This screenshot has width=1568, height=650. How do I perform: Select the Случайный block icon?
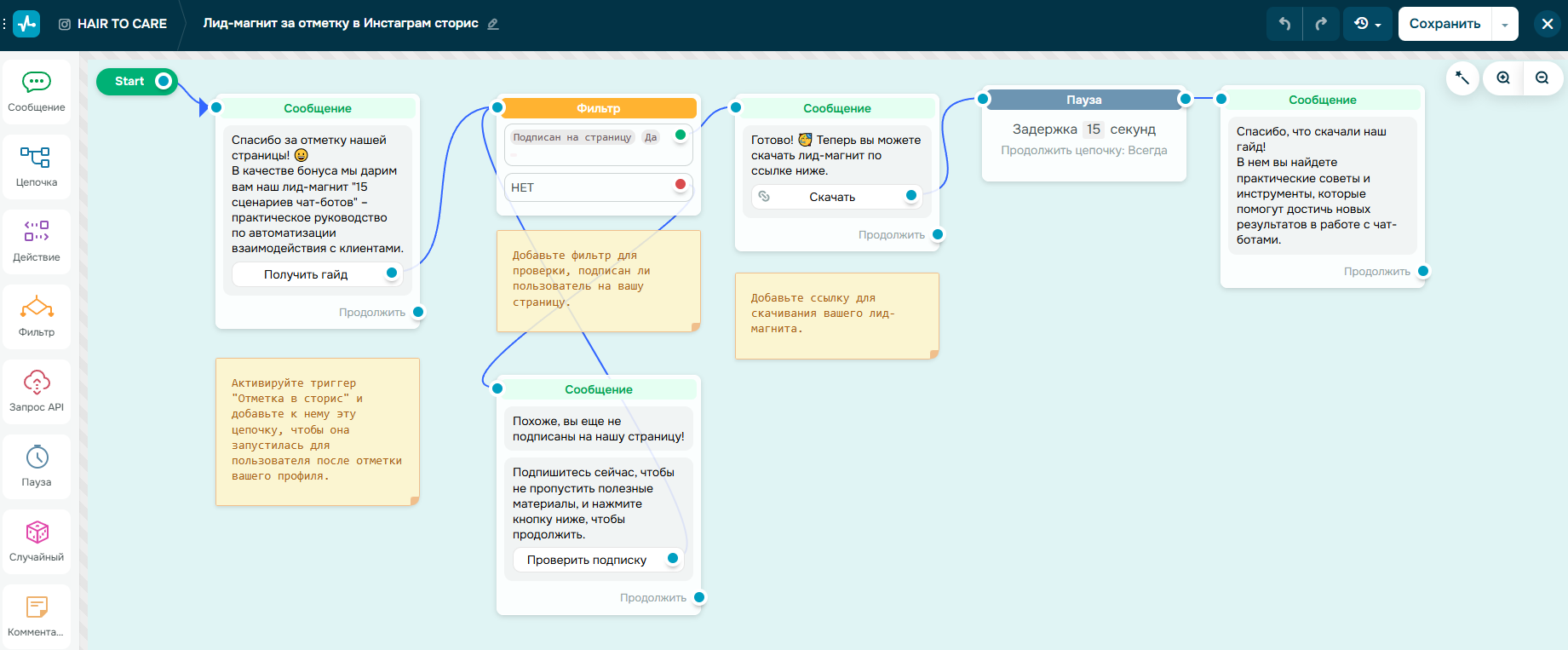37,541
